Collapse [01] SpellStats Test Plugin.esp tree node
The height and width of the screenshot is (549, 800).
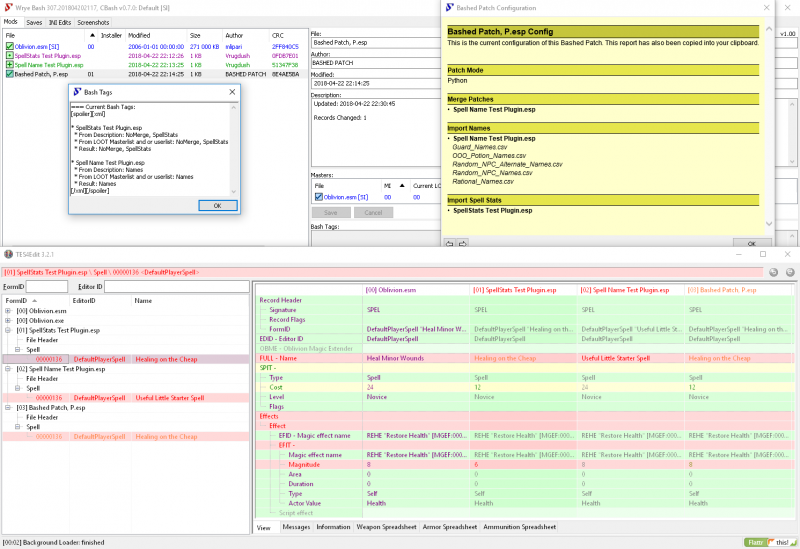(x=8, y=330)
